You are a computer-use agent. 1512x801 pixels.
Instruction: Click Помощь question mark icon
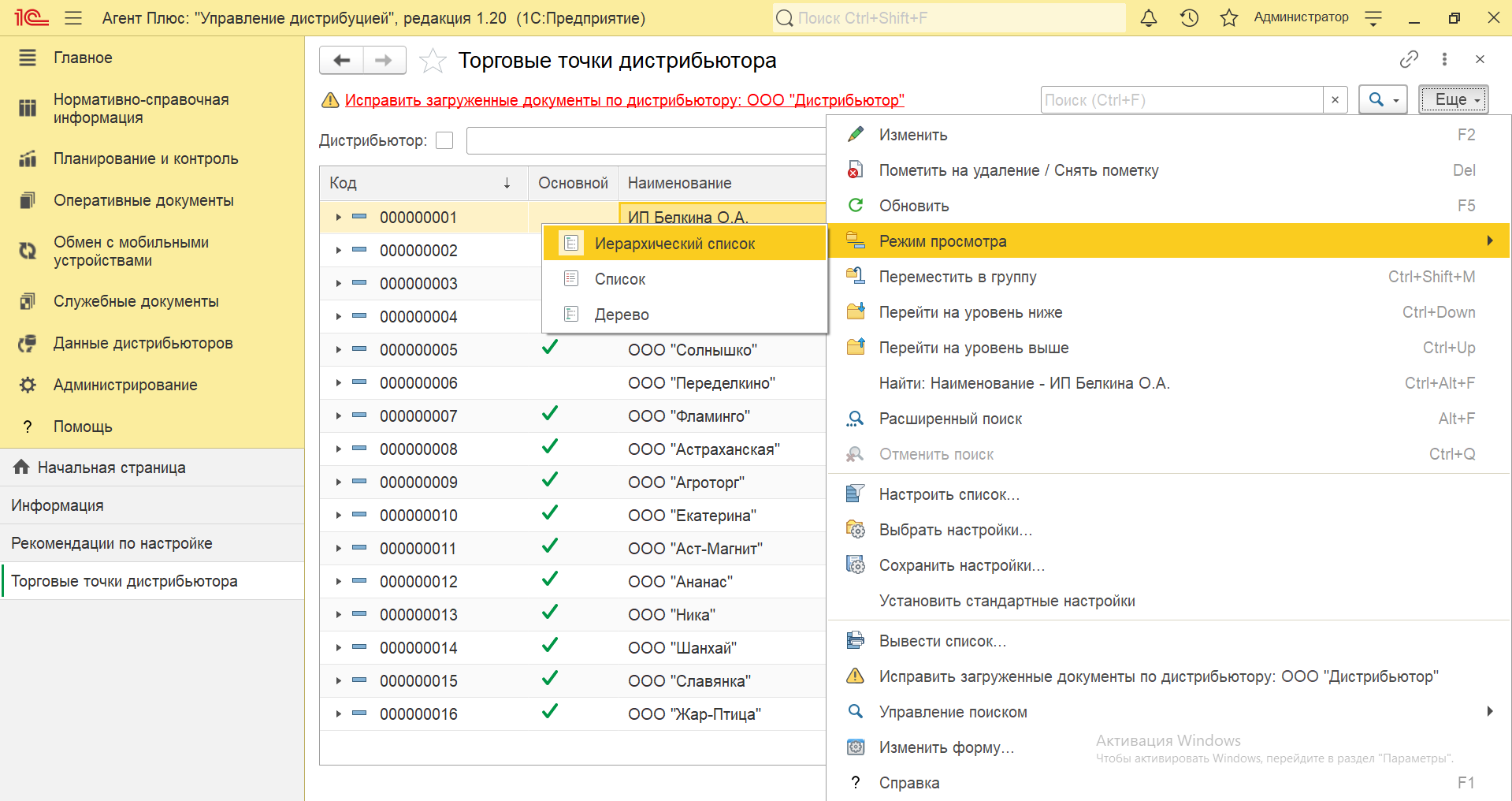coord(28,427)
